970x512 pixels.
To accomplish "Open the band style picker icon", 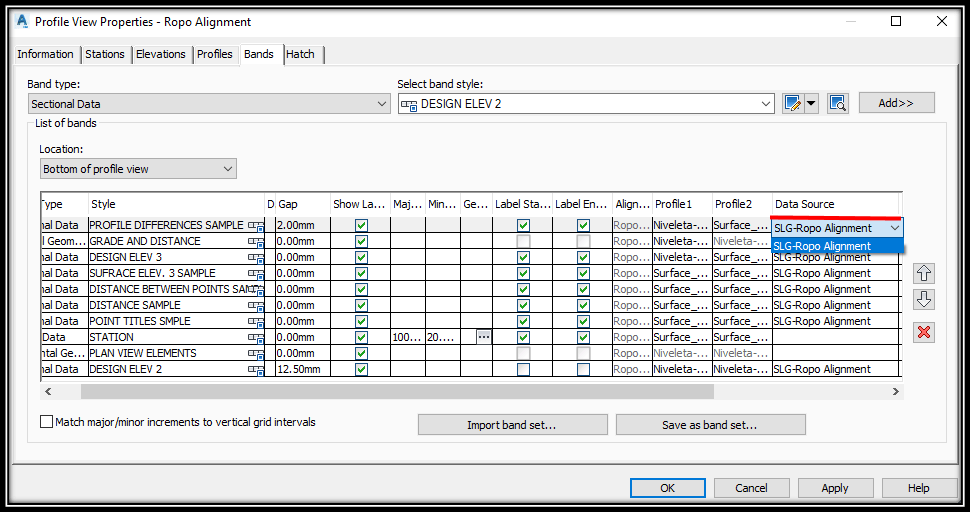I will 837,103.
